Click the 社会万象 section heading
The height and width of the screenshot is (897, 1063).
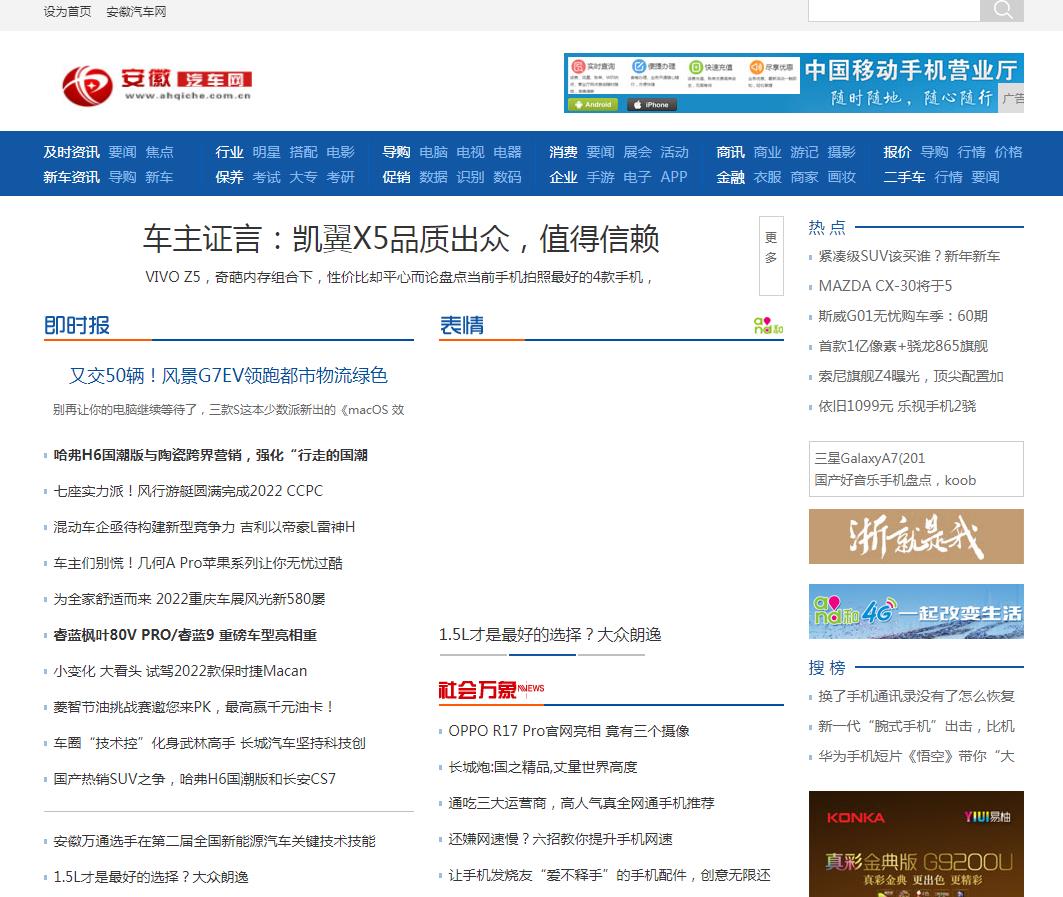click(x=477, y=690)
